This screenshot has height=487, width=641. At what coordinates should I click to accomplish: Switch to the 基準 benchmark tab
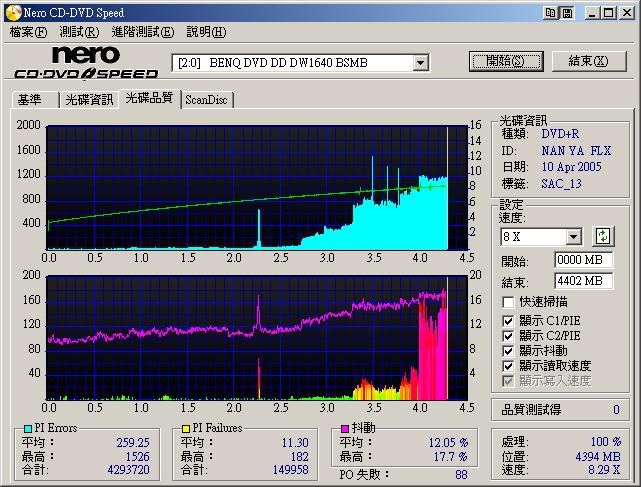(35, 100)
